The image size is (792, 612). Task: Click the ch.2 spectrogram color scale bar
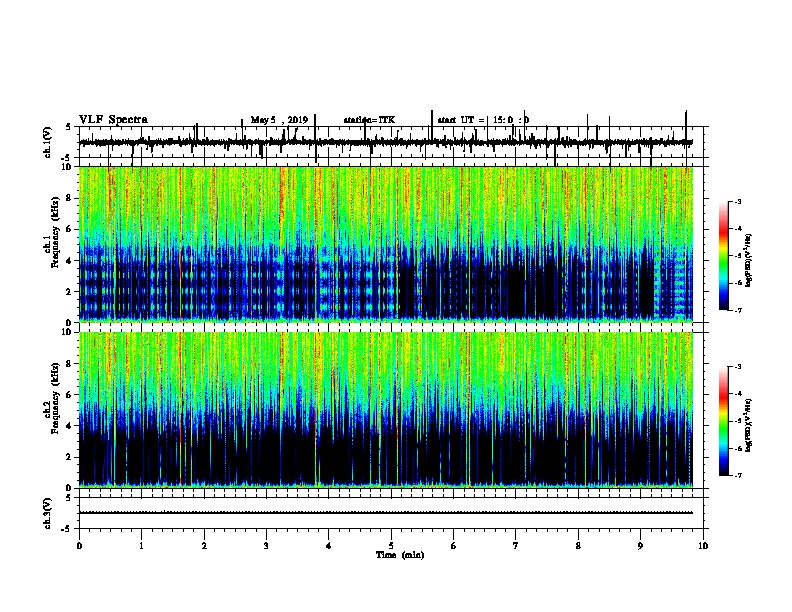723,421
